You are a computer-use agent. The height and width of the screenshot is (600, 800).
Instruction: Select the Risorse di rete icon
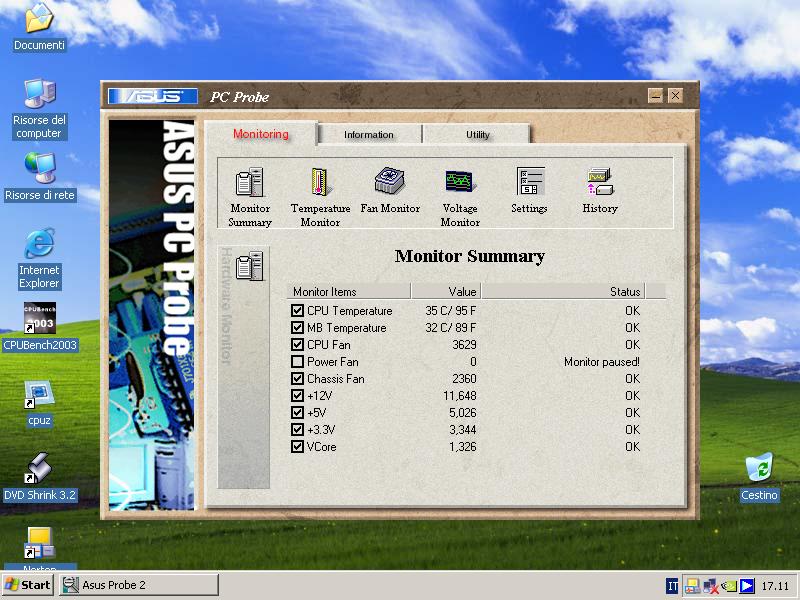40,168
